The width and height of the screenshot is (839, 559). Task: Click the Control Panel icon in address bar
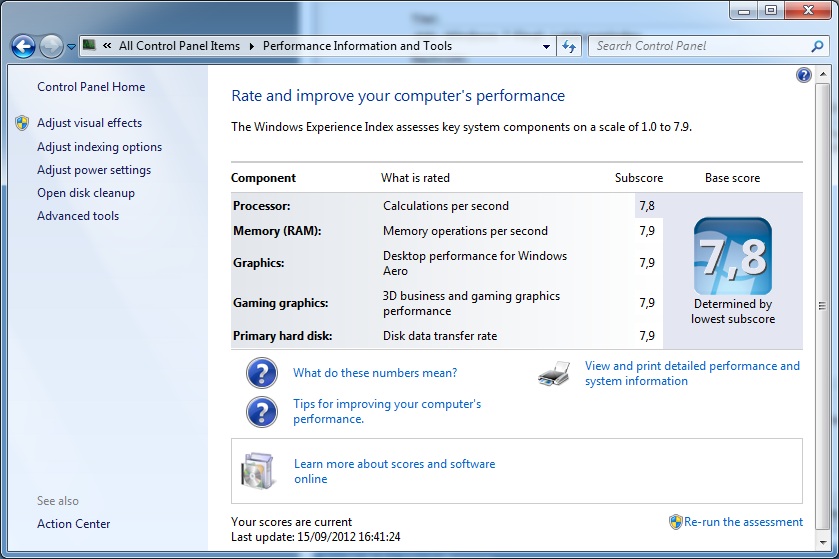pos(89,45)
